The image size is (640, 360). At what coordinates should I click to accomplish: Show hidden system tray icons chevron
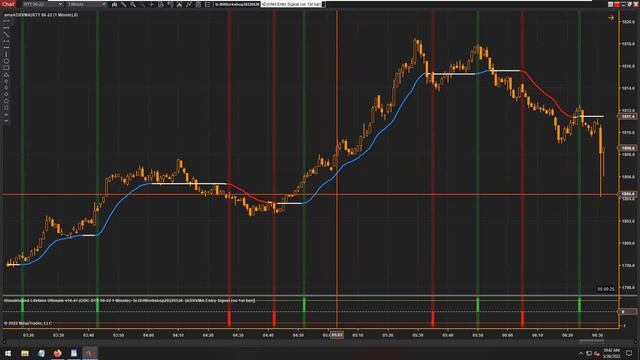click(581, 353)
